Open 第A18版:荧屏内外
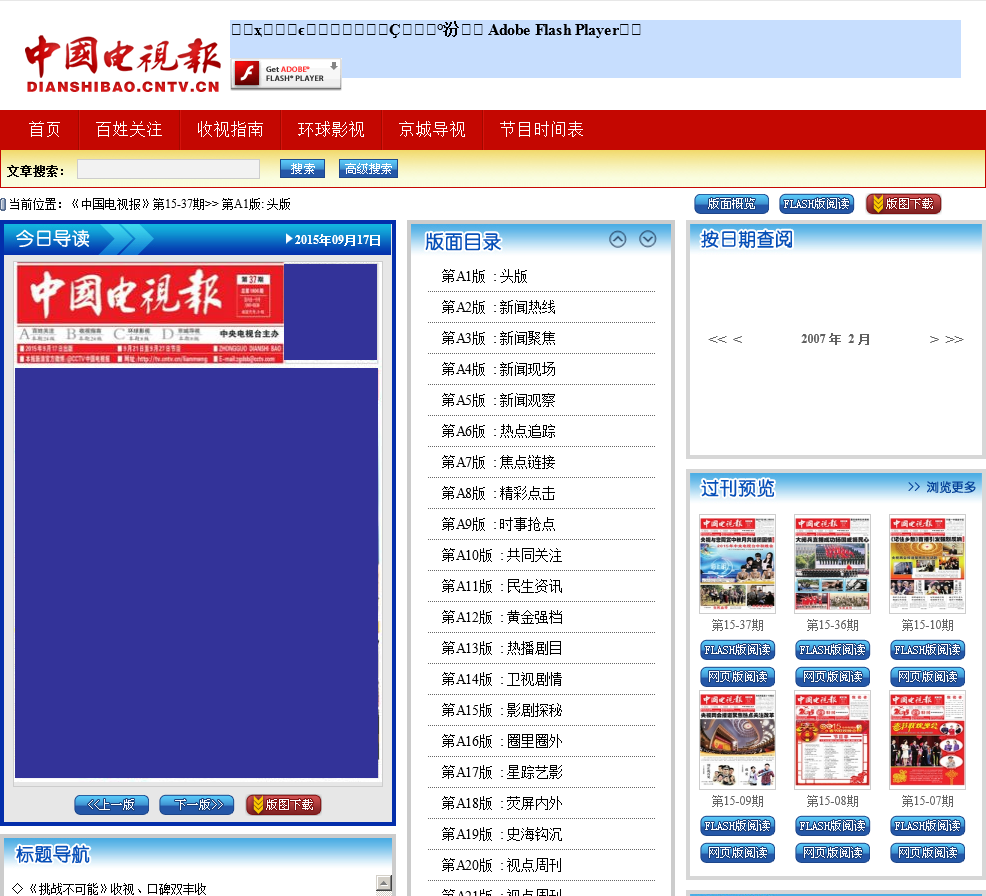This screenshot has height=896, width=986. [502, 804]
